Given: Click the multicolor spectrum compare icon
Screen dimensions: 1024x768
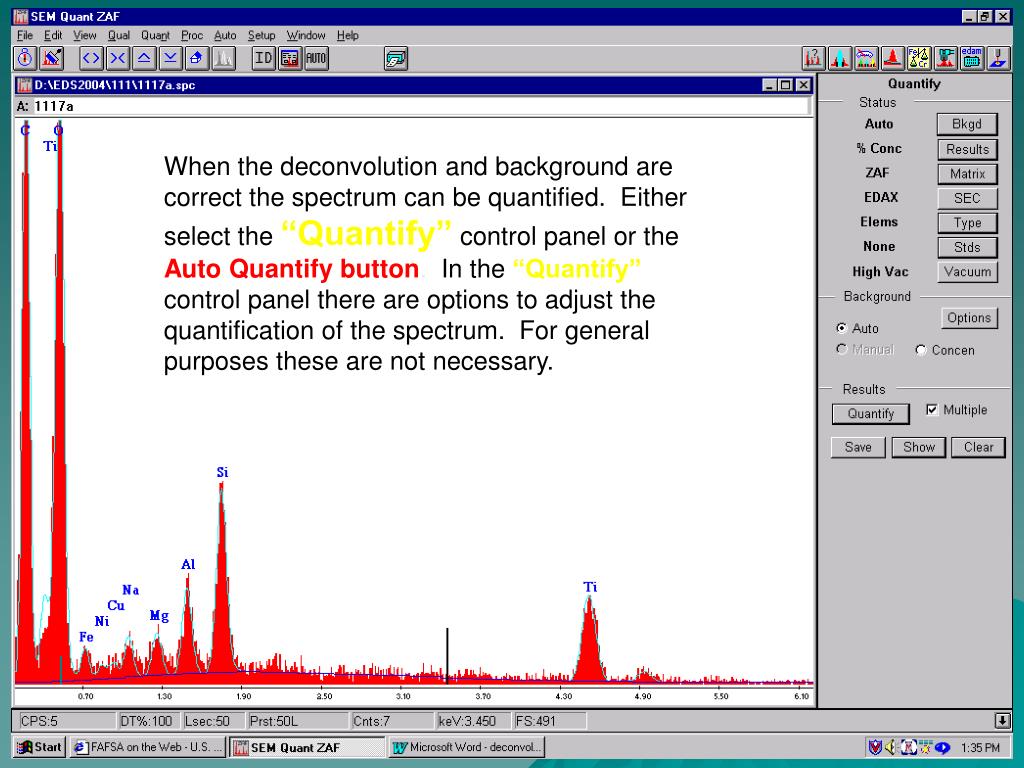Looking at the screenshot, I should coord(866,58).
